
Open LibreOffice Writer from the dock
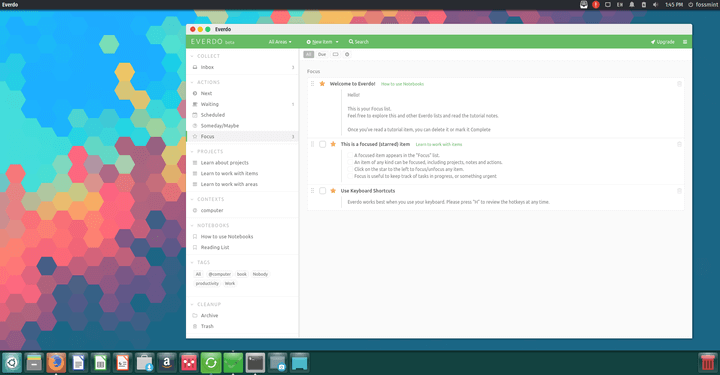point(78,363)
